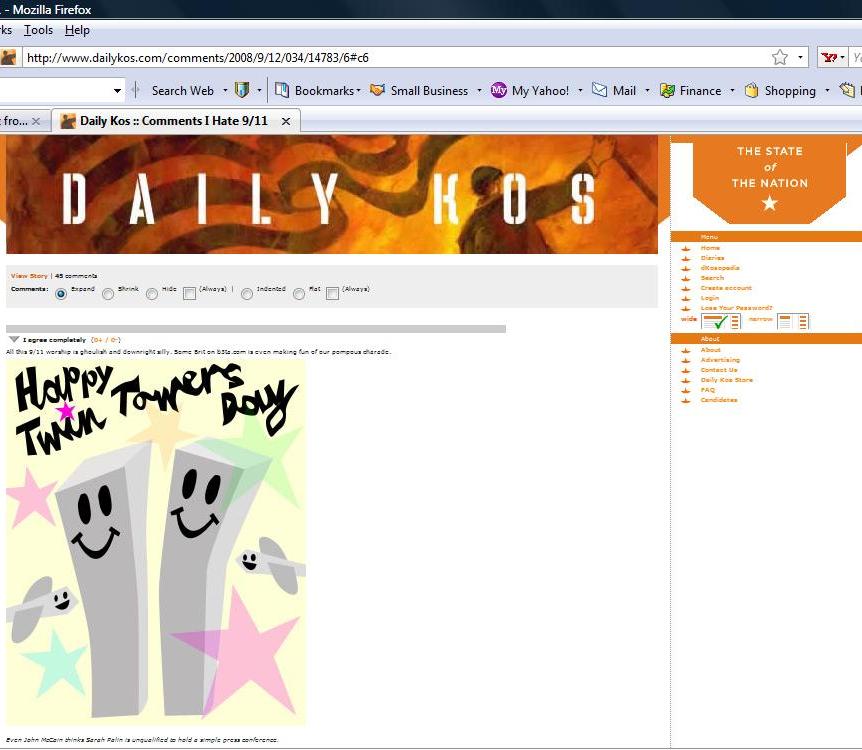
Task: Click the Shopping toolbar icon
Action: click(752, 90)
